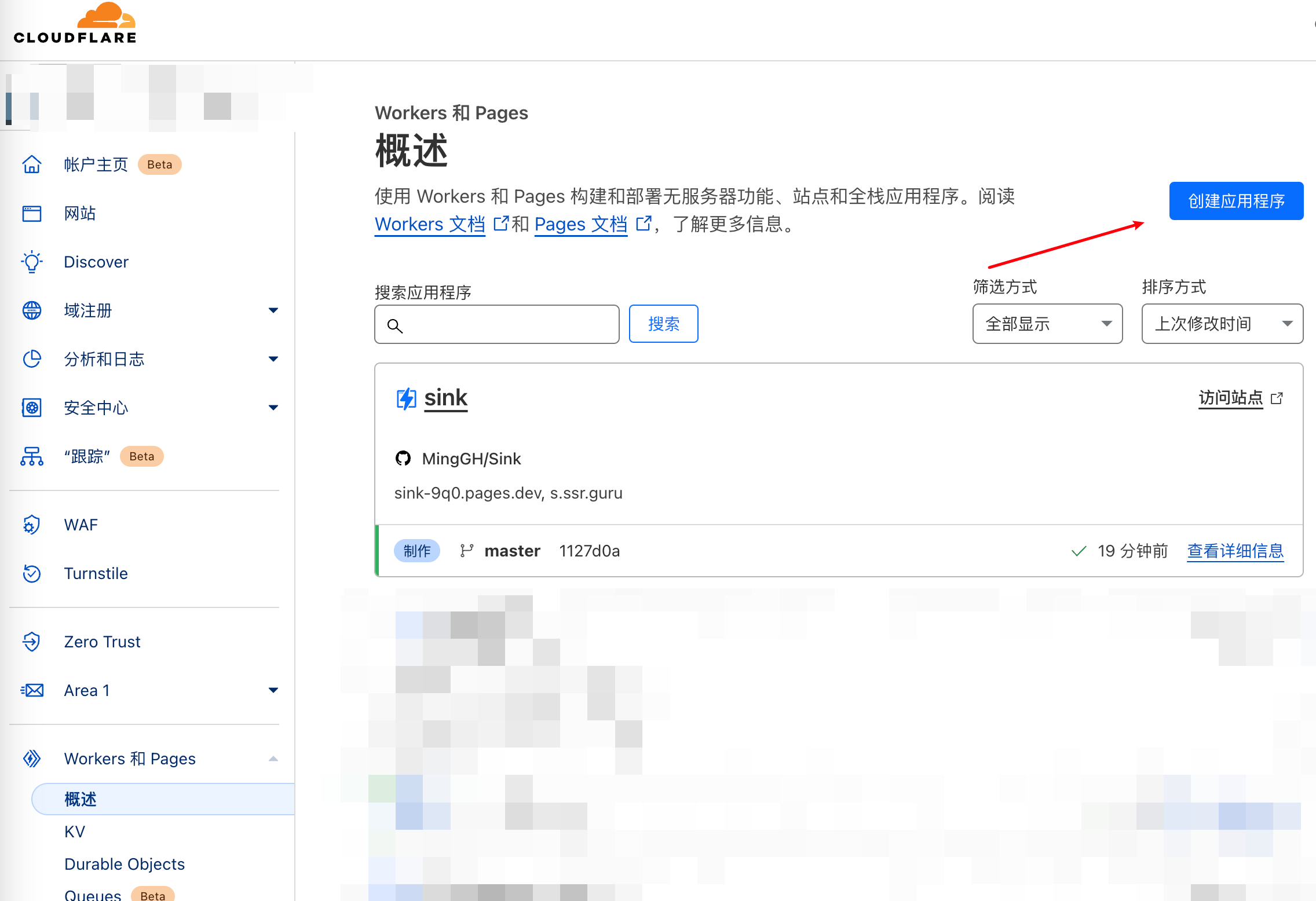
Task: Click the GitHub icon beside MingGH/Sink
Action: (x=403, y=459)
